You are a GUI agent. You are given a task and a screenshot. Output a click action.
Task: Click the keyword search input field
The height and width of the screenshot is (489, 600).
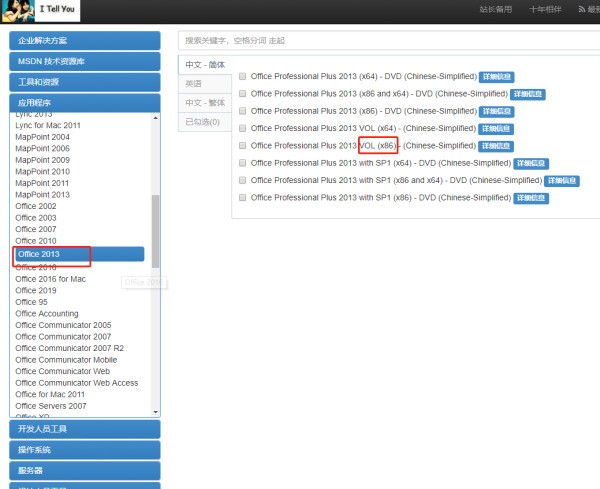tap(388, 40)
